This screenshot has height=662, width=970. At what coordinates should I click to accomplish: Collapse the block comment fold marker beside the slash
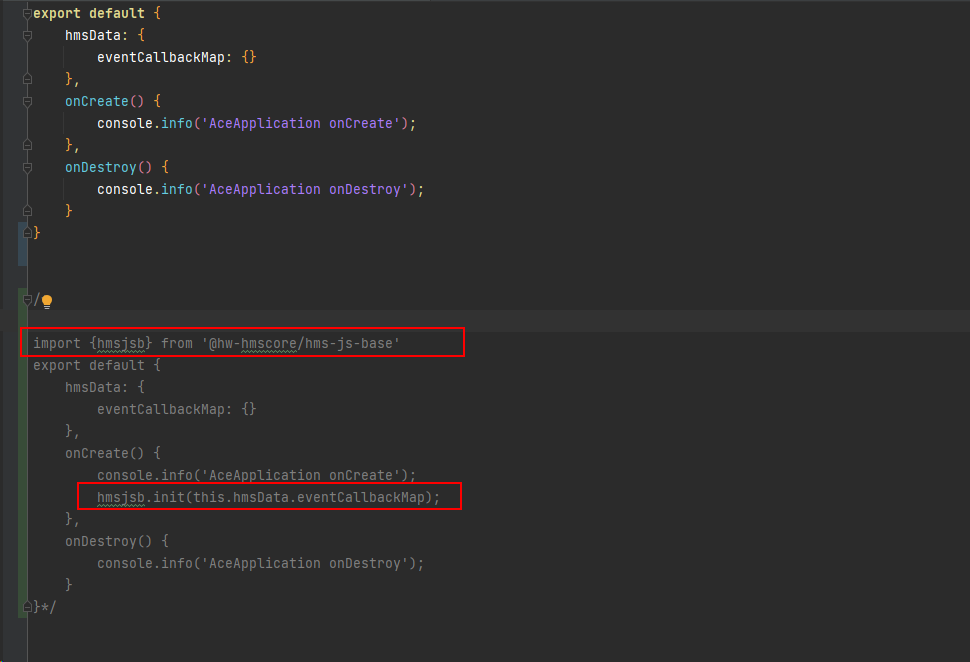[x=27, y=300]
